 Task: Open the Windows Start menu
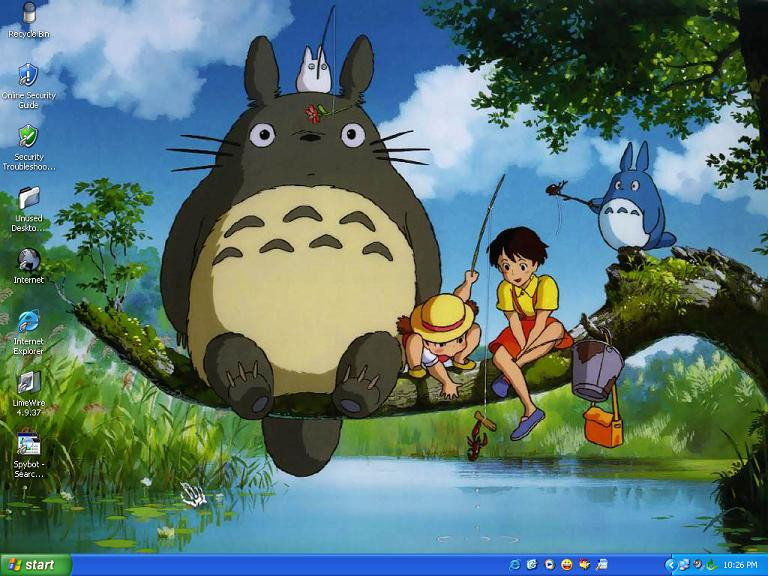(x=36, y=565)
